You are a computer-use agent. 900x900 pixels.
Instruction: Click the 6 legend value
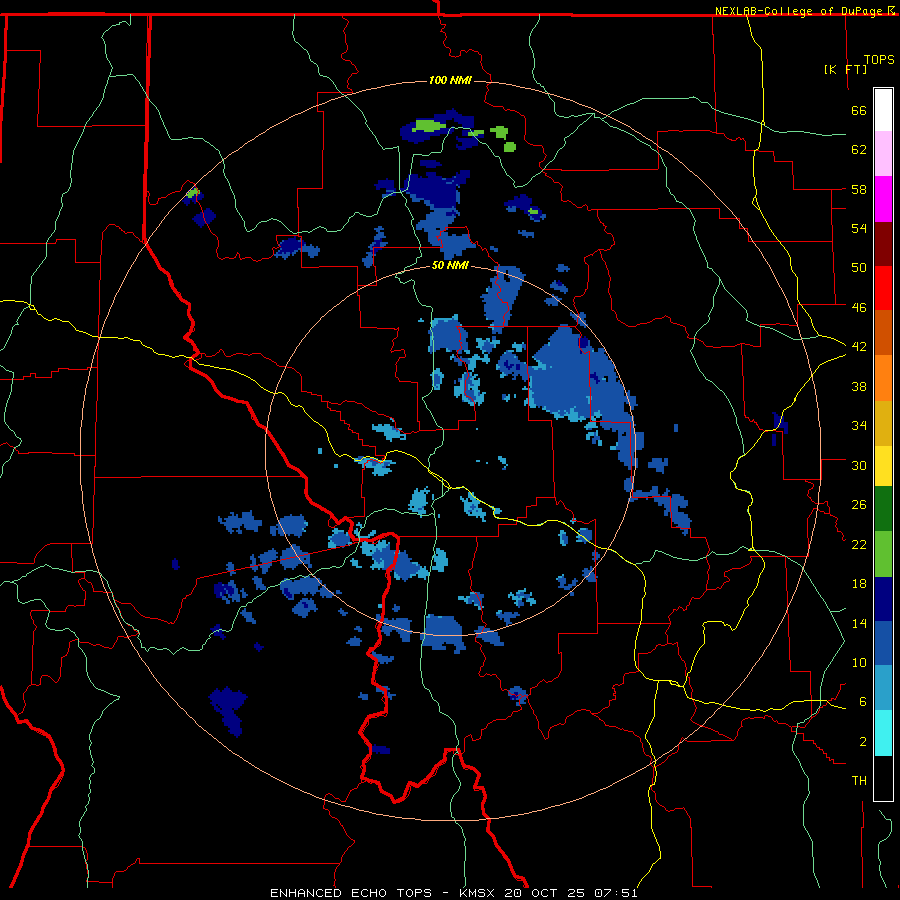863,702
